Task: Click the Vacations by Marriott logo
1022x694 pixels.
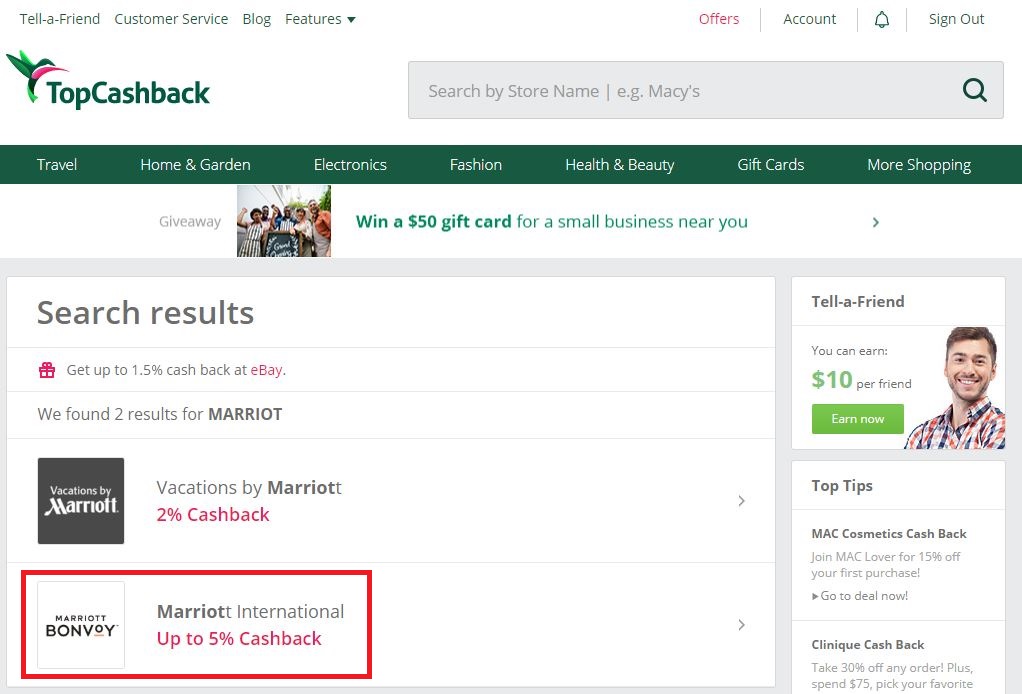Action: (81, 500)
